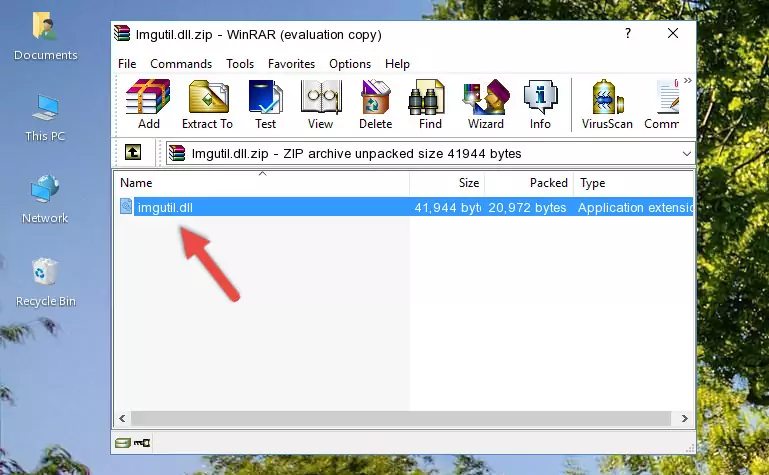Screen dimensions: 769x475
Task: Click the WinRAR title bar icon
Action: point(122,34)
